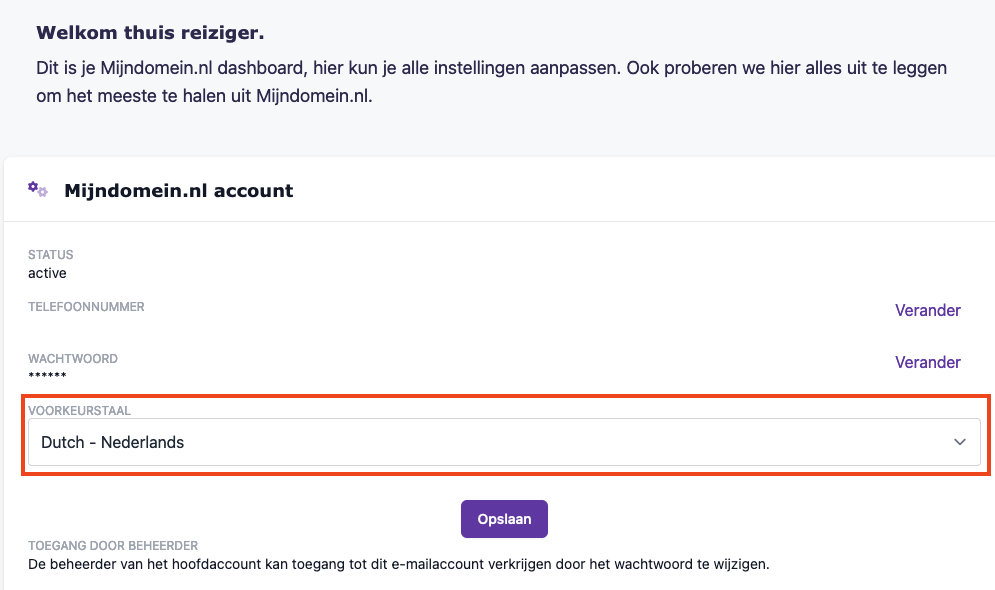Click the 'Dit is je Mijndomein.nl dashboard' line

point(491,68)
